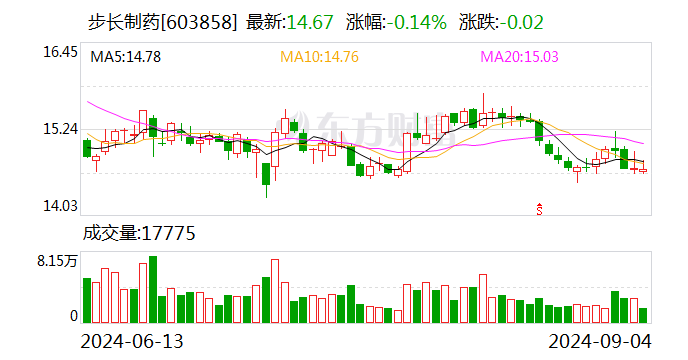
Task: Click the latest price 14.67 value
Action: (x=310, y=22)
